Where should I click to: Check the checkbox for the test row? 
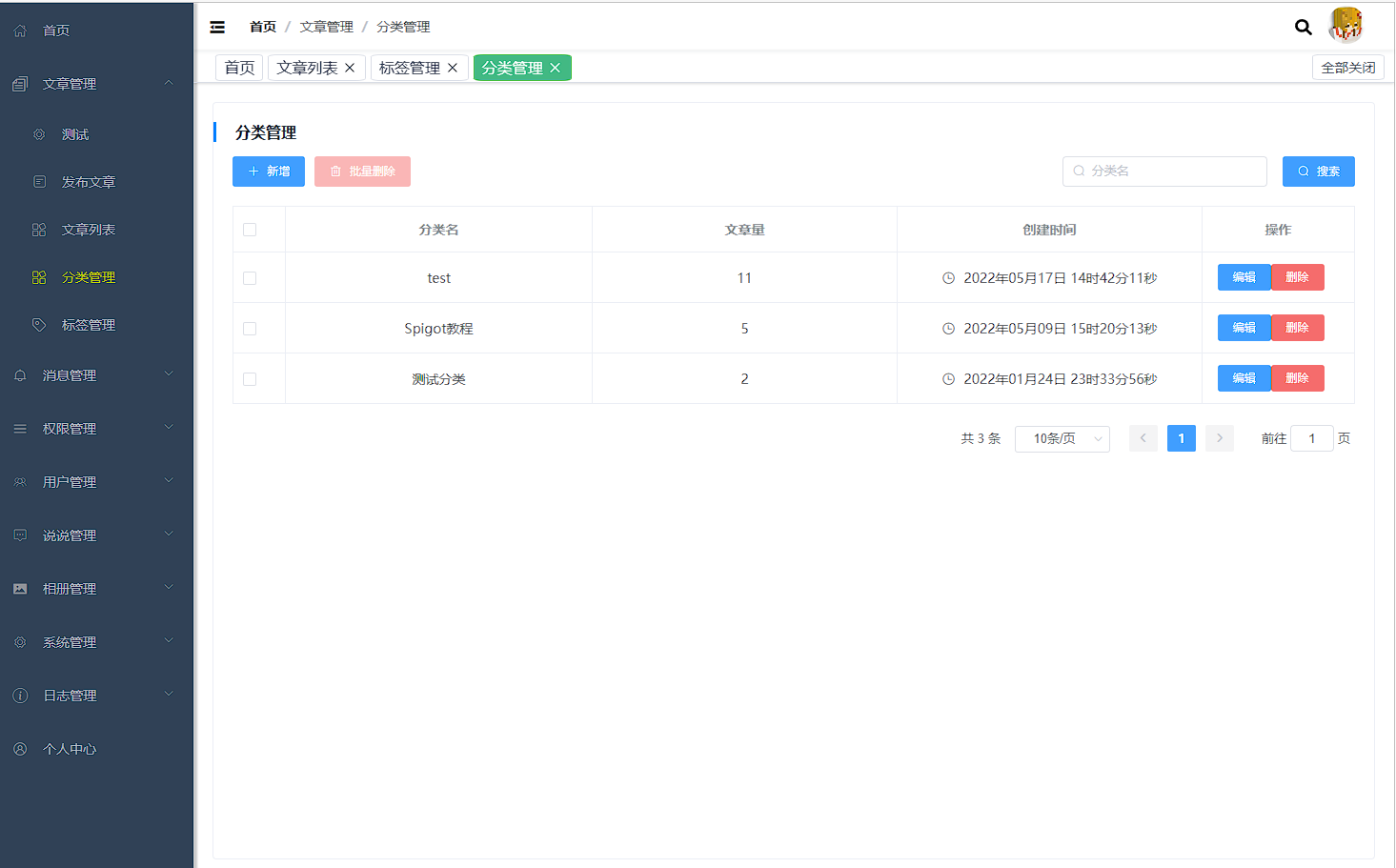coord(250,278)
